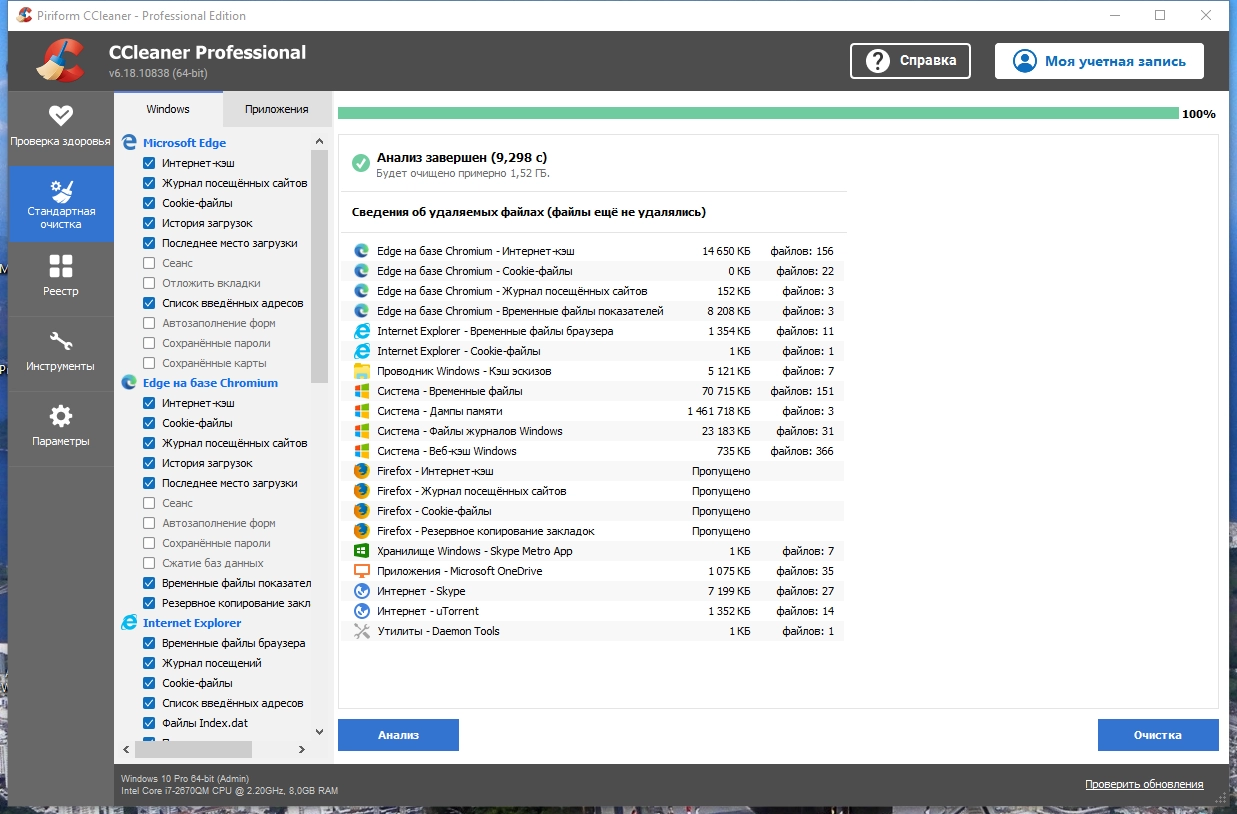This screenshot has width=1237, height=814.
Task: Click the green analysis progress bar
Action: click(x=758, y=113)
